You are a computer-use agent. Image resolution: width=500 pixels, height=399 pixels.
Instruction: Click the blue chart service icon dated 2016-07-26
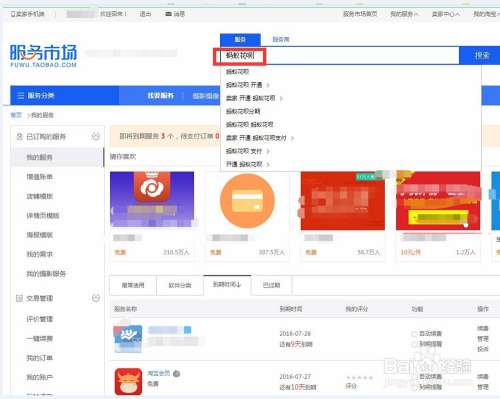click(x=128, y=338)
